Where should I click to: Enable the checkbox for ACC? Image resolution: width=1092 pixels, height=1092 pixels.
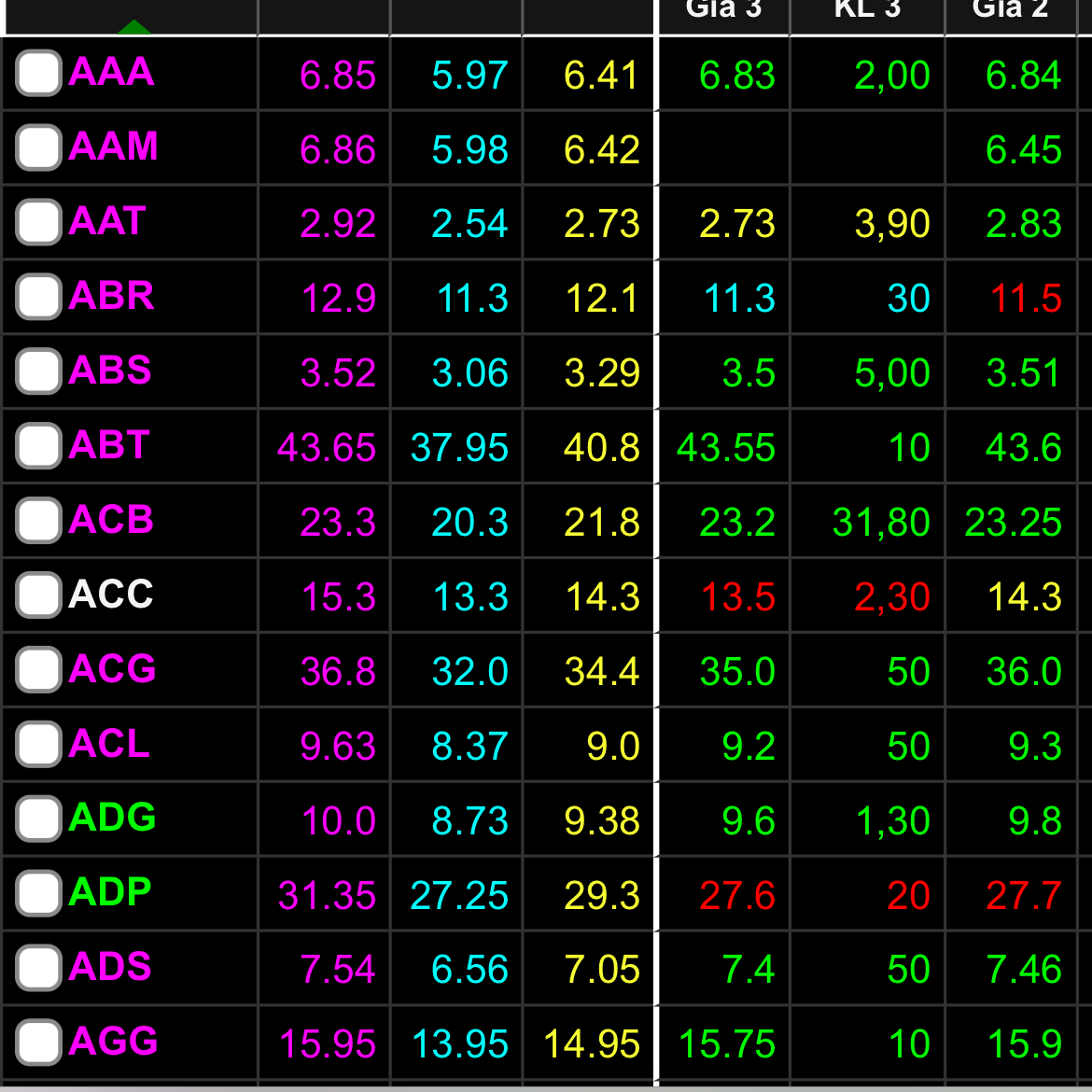coord(38,595)
